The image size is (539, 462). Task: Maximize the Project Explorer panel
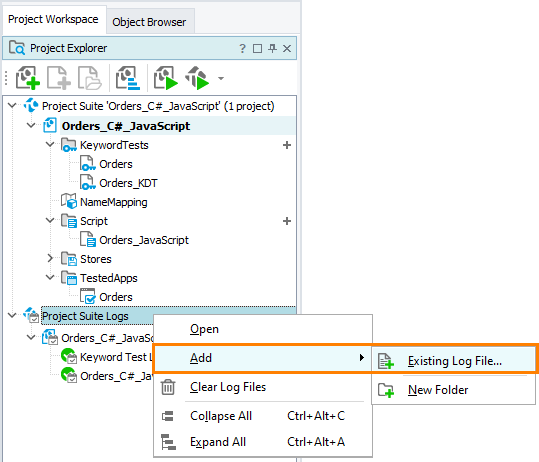click(257, 48)
